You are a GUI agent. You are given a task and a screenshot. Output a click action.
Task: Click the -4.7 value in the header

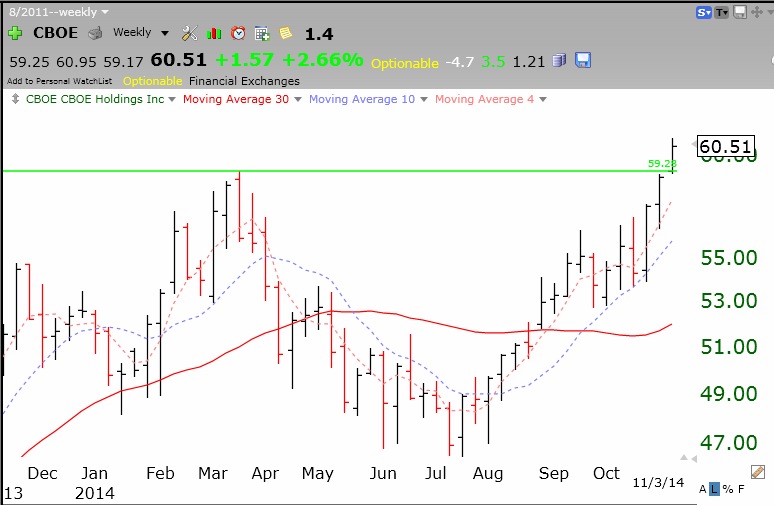coord(460,62)
